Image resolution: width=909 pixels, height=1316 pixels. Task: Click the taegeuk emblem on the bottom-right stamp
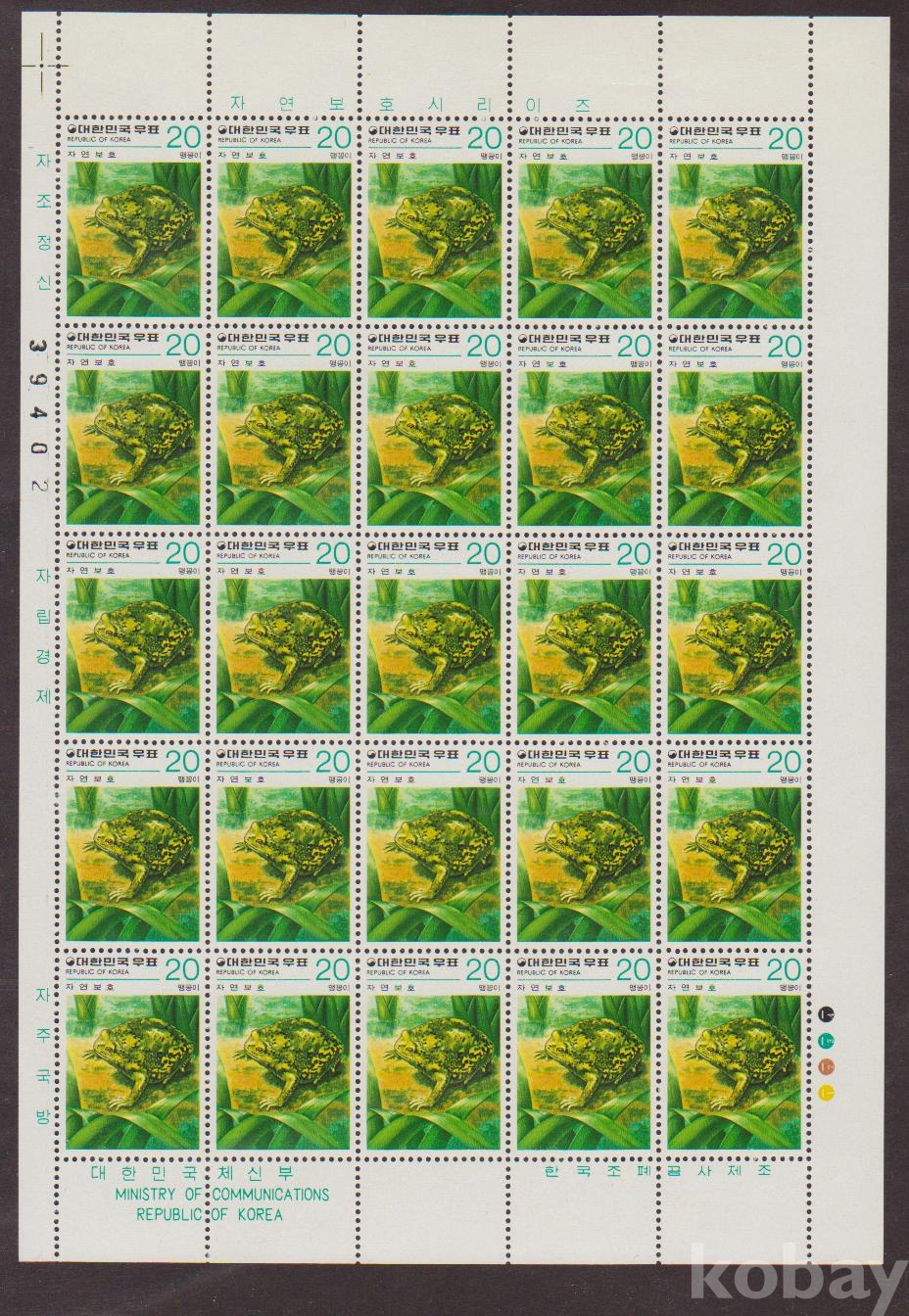[673, 963]
